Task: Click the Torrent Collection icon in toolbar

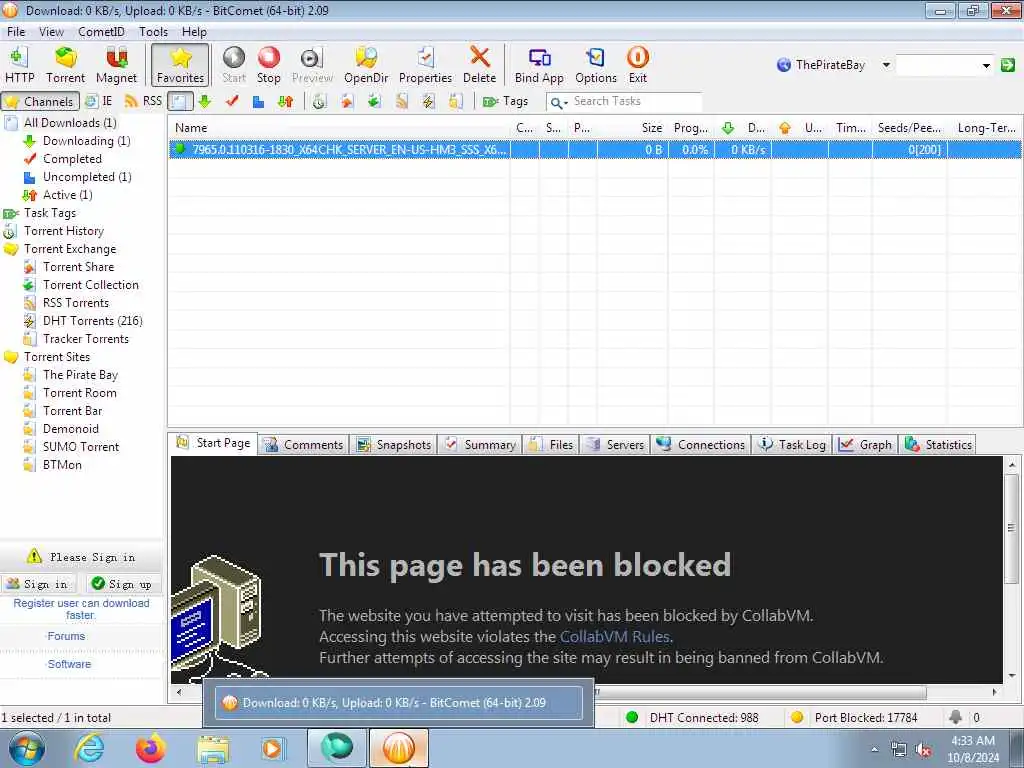Action: [374, 101]
